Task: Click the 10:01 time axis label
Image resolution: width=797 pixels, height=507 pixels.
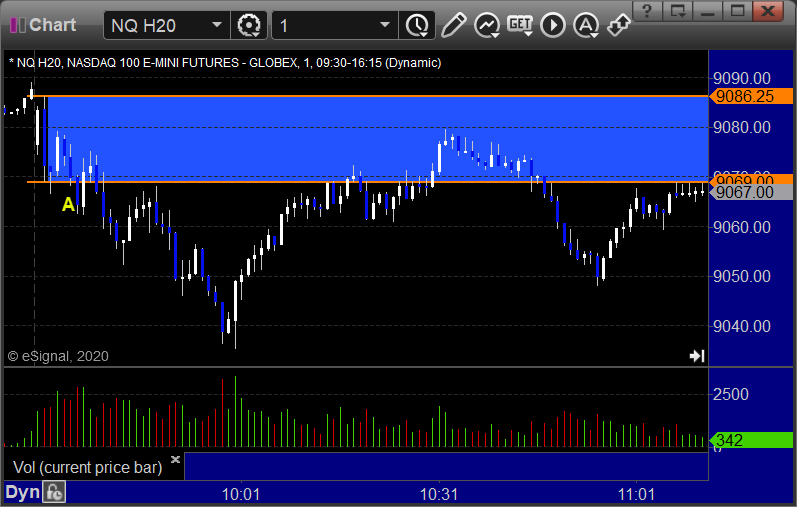Action: point(241,494)
